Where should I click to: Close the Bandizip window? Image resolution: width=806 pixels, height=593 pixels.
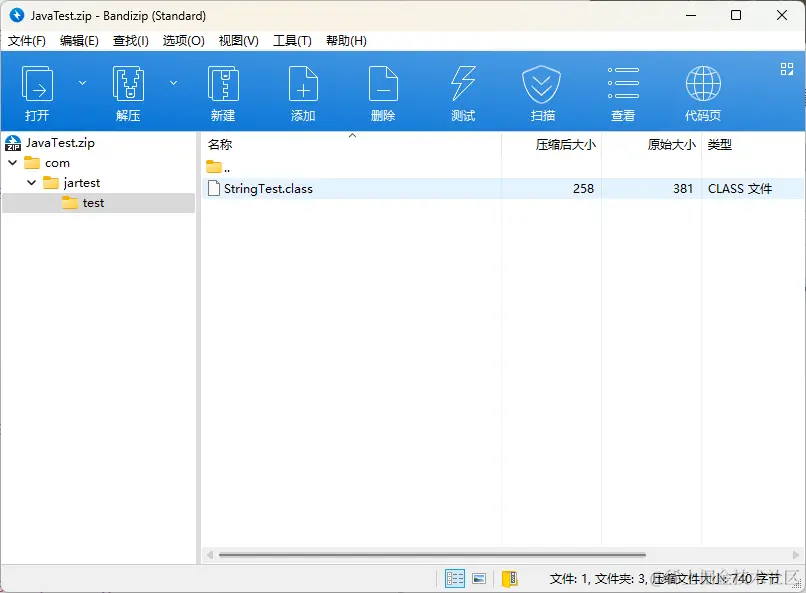click(782, 15)
